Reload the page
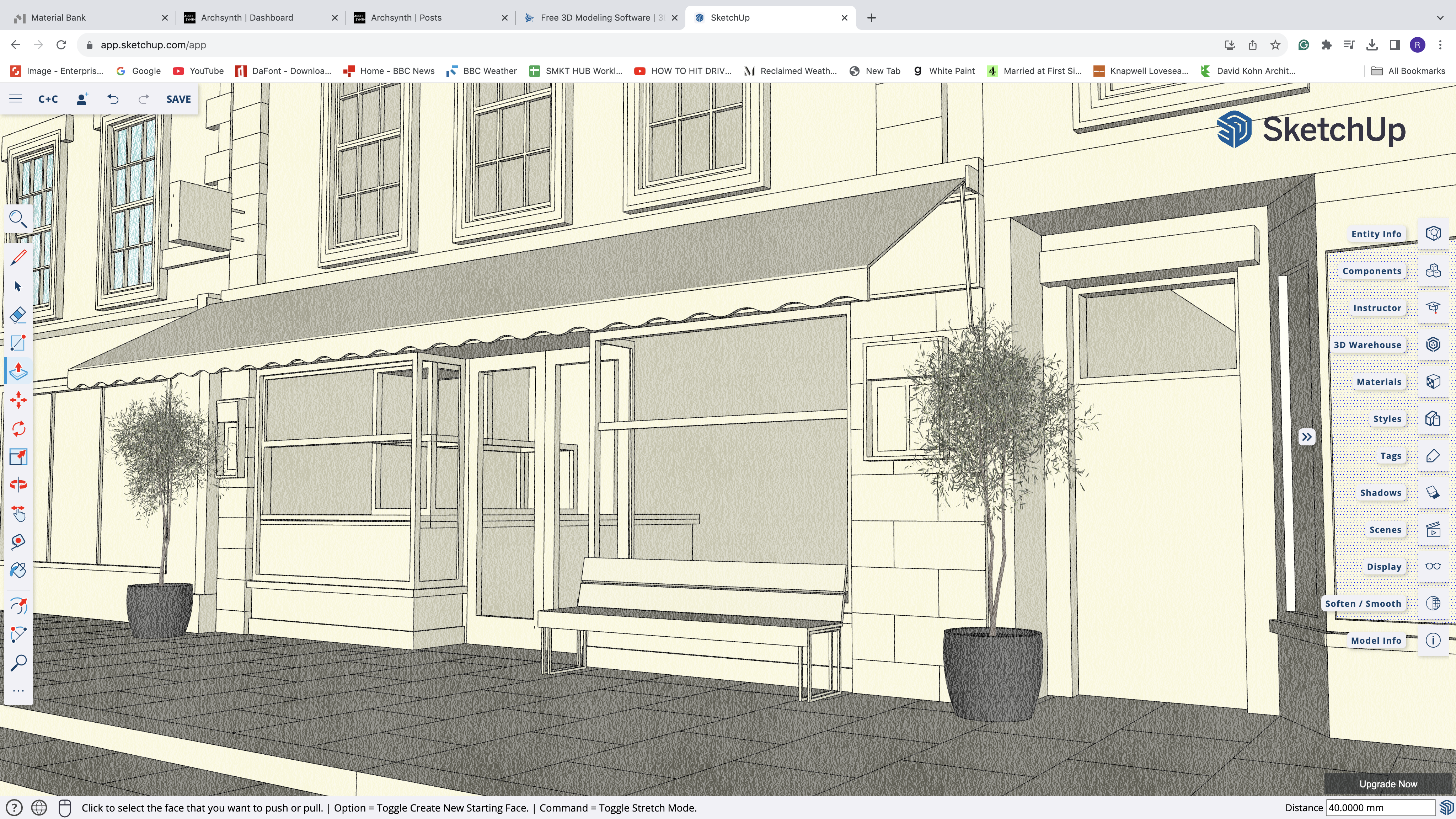Viewport: 1456px width, 819px height. tap(61, 45)
